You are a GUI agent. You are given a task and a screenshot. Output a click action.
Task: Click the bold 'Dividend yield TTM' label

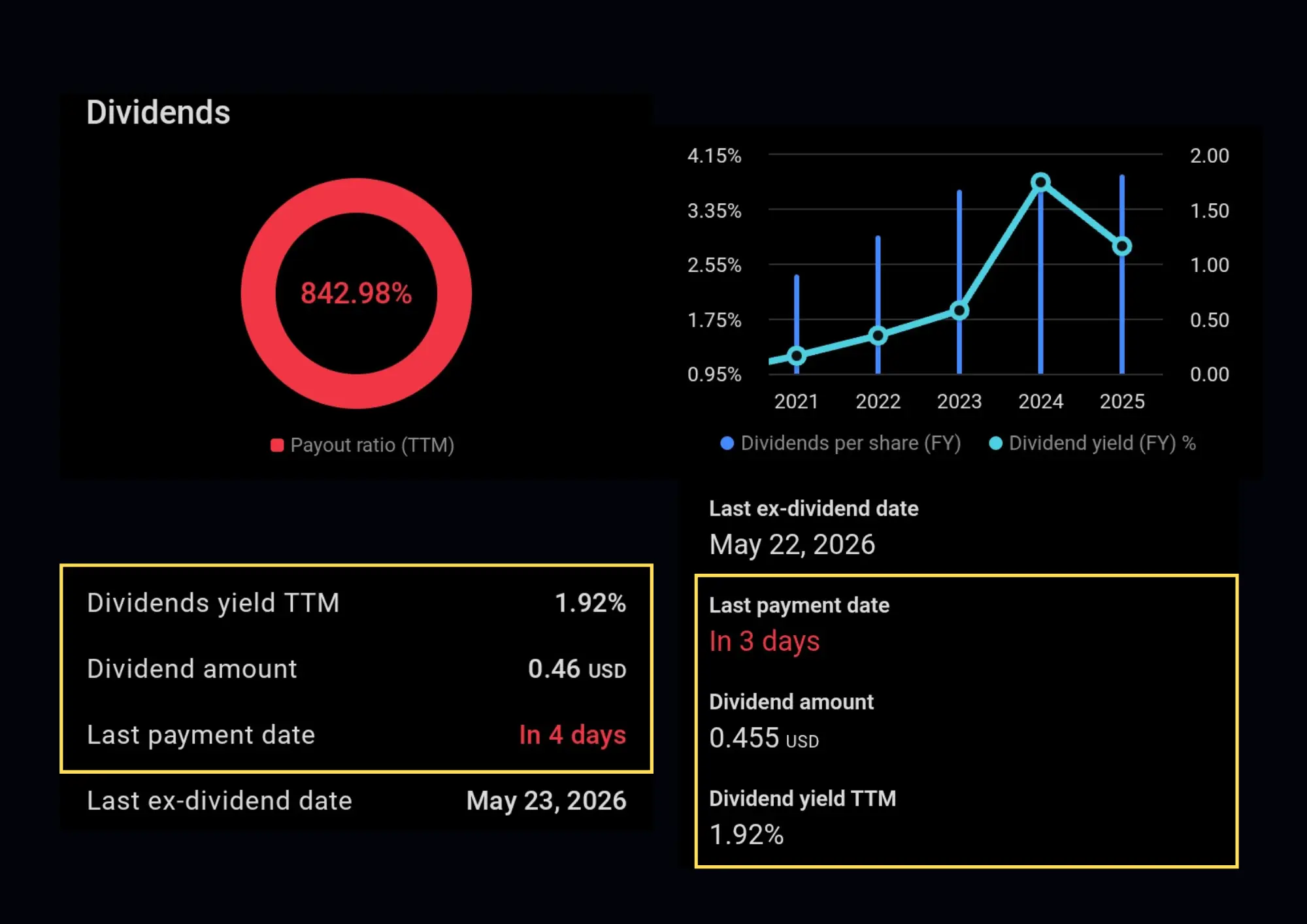point(802,799)
